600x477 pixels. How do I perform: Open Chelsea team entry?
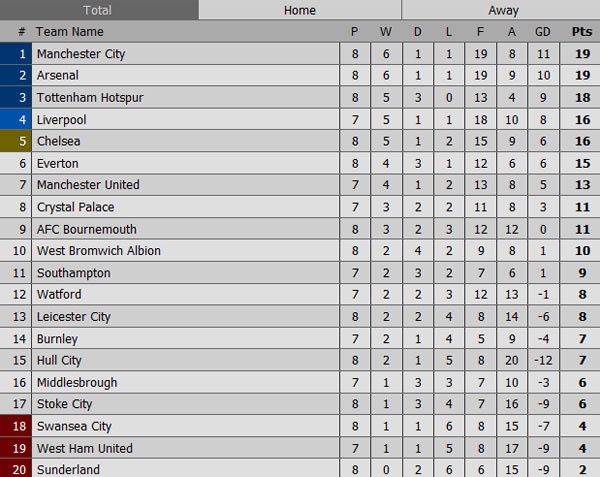[x=58, y=142]
